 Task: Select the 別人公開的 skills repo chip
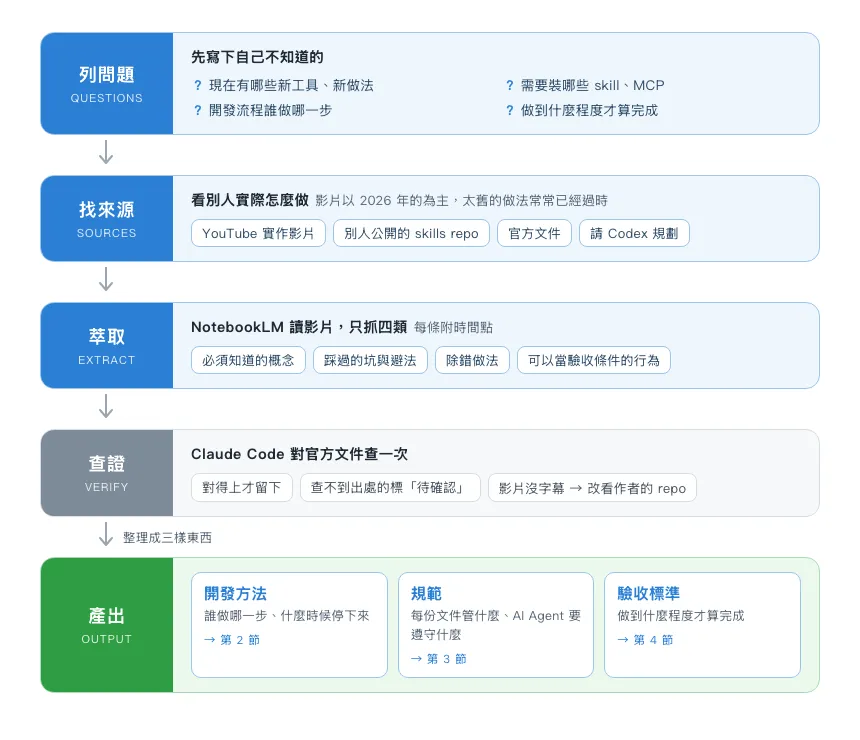click(x=411, y=233)
